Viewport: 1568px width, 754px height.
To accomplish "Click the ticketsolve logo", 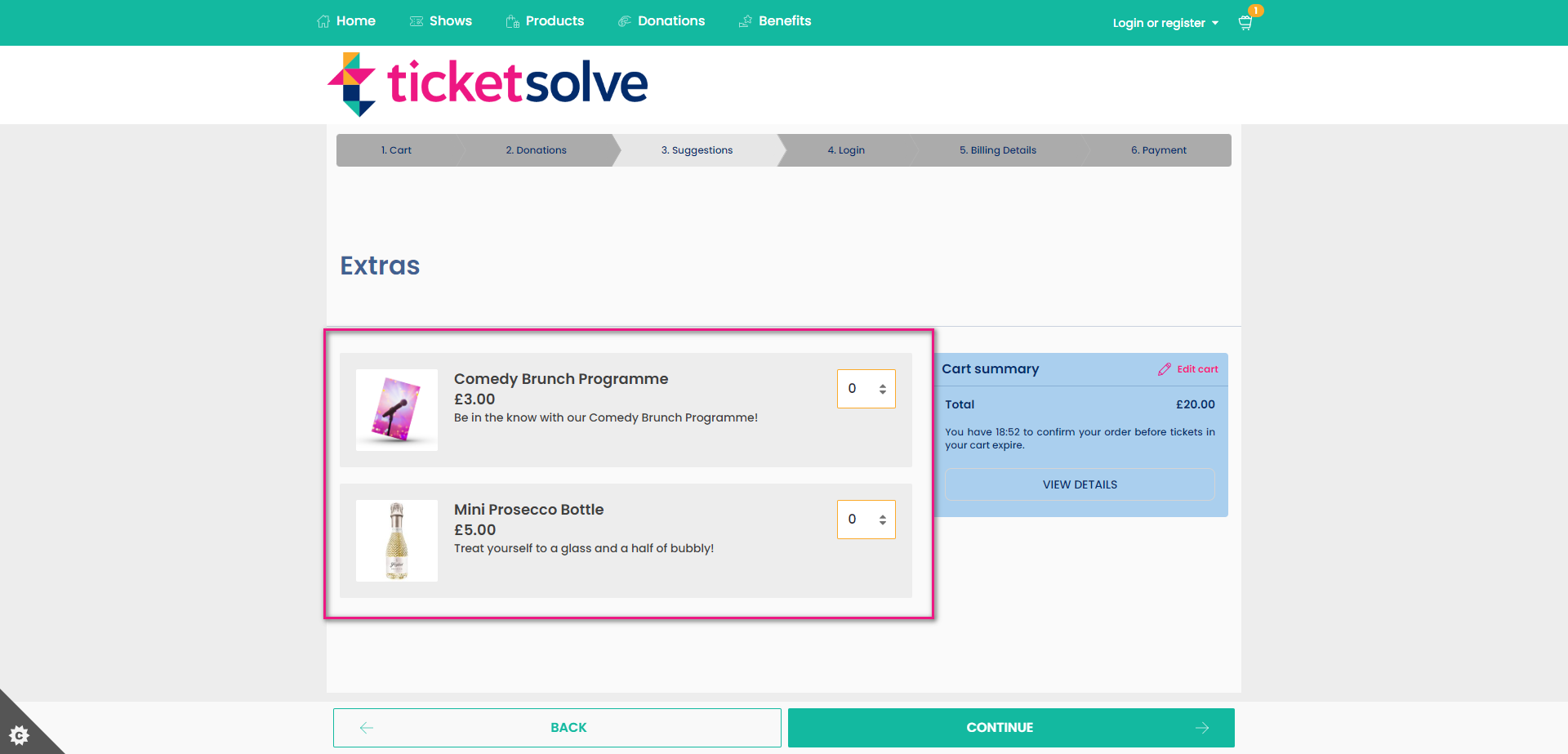I will [x=488, y=84].
